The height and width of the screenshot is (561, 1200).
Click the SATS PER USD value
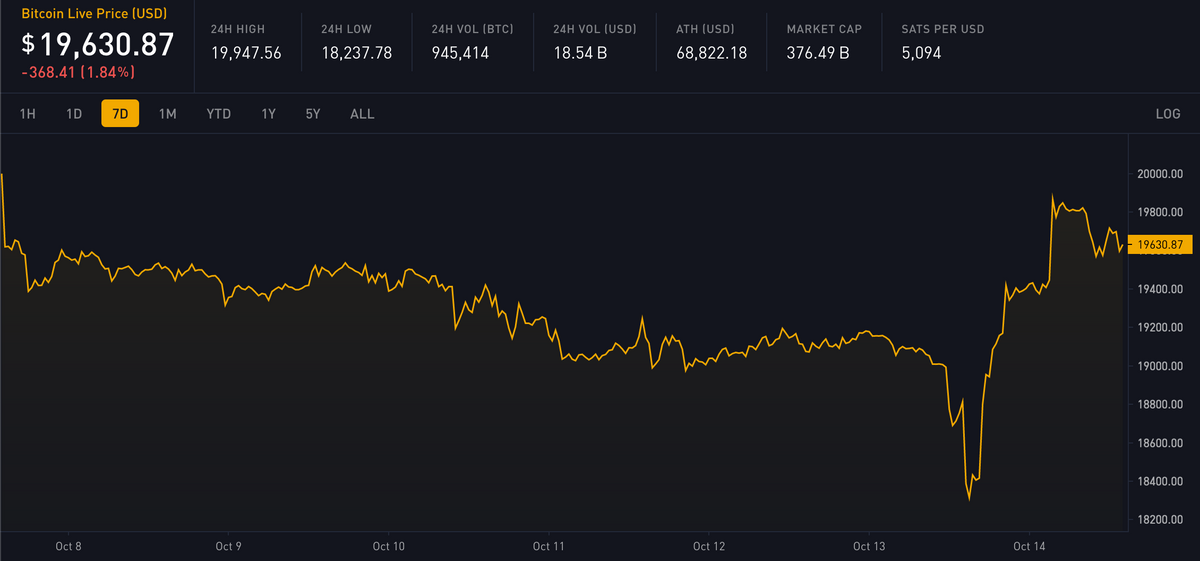pos(921,52)
